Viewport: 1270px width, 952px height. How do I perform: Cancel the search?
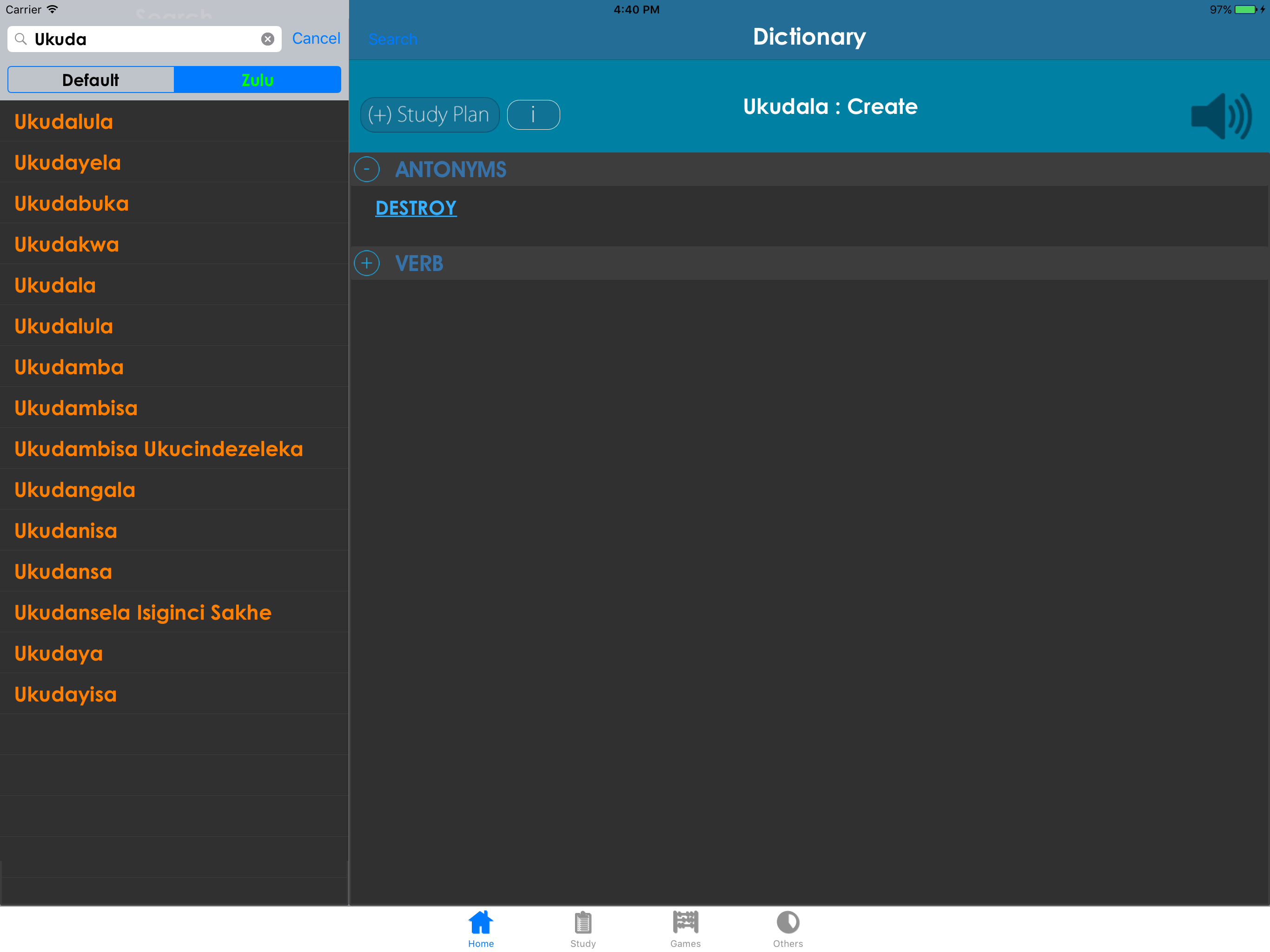click(x=316, y=39)
